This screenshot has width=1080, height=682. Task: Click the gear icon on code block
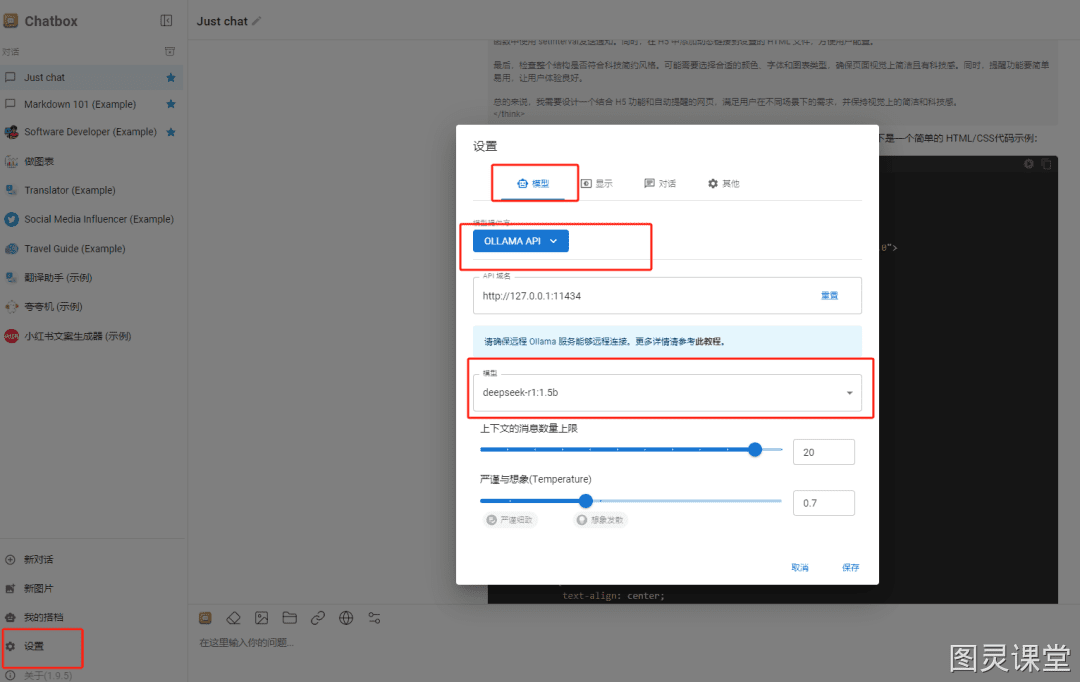1028,164
